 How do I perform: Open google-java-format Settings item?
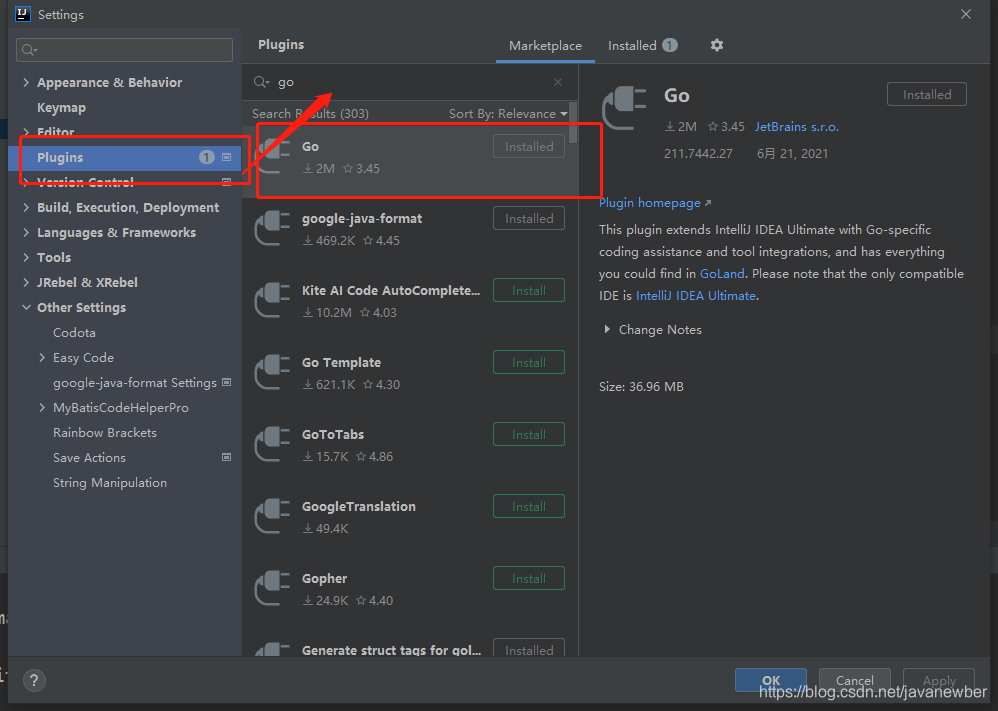135,383
